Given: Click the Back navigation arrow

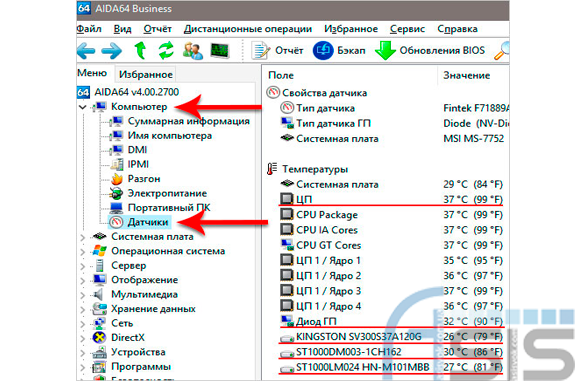Looking at the screenshot, I should click(86, 50).
